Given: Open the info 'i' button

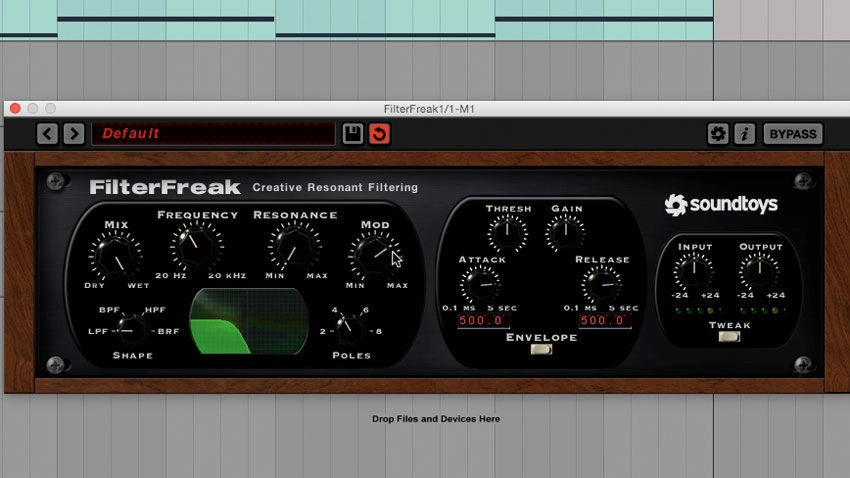Looking at the screenshot, I should tap(744, 133).
